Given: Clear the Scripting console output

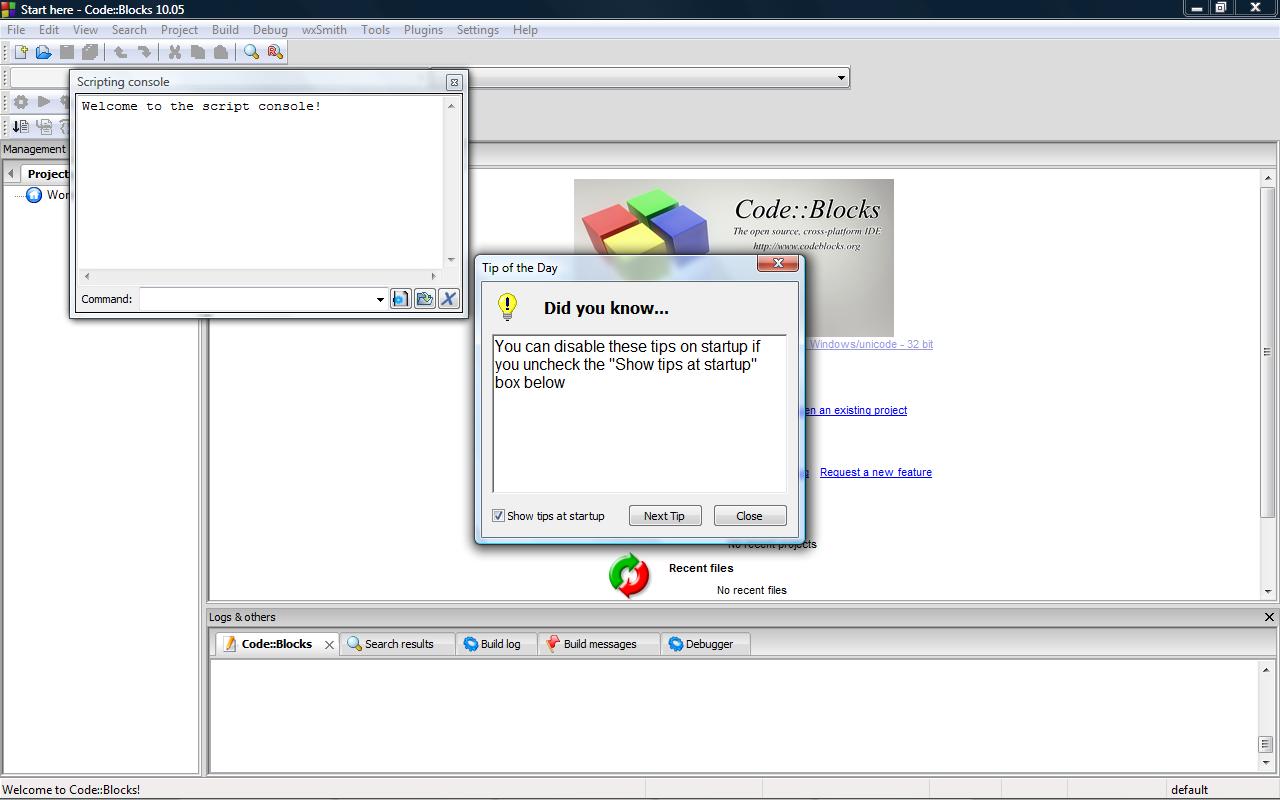Looking at the screenshot, I should point(449,299).
